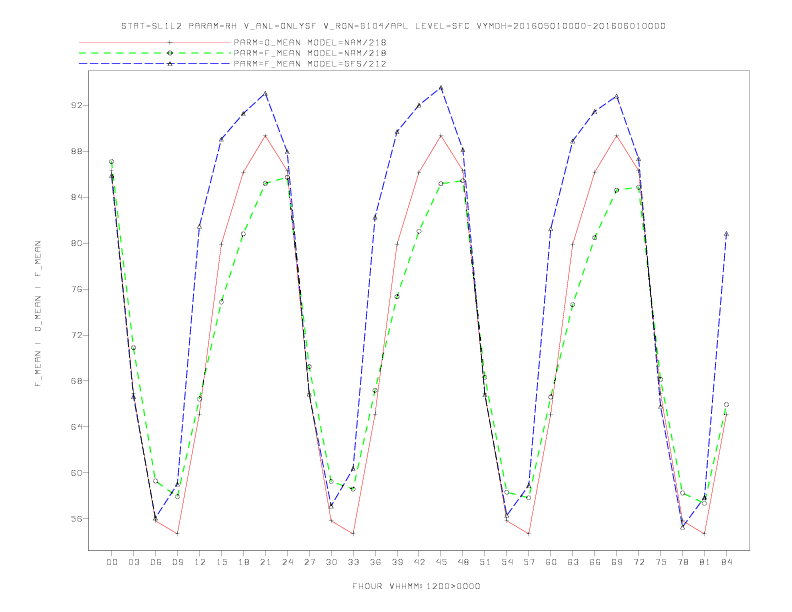The width and height of the screenshot is (792, 612).
Task: Click x-axis tick label 63
Action: click(x=573, y=562)
